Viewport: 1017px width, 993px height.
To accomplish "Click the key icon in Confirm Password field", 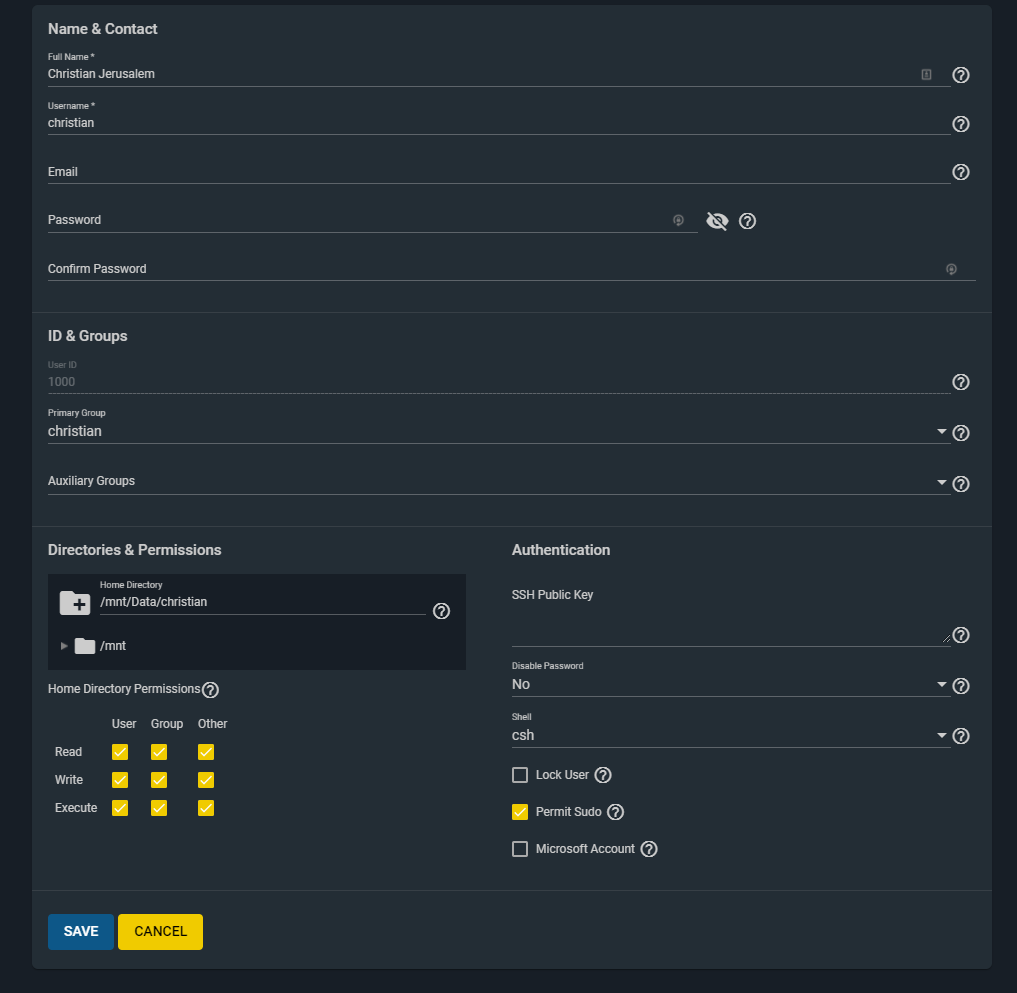I will coord(951,269).
